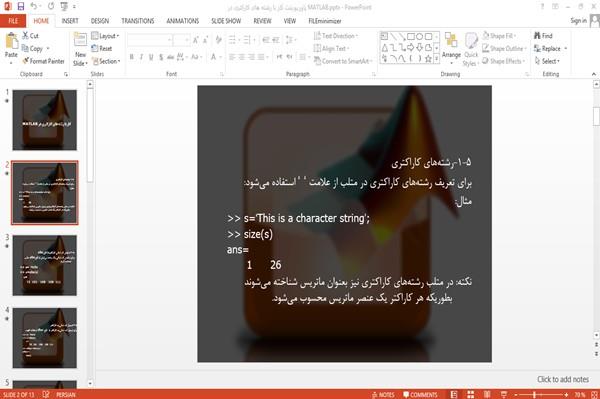
Task: Open spell check icon in status bar
Action: coord(46,394)
